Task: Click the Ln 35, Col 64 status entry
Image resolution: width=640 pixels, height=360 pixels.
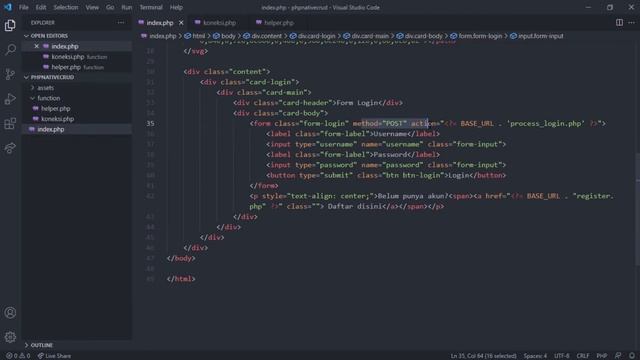Action: (483, 356)
